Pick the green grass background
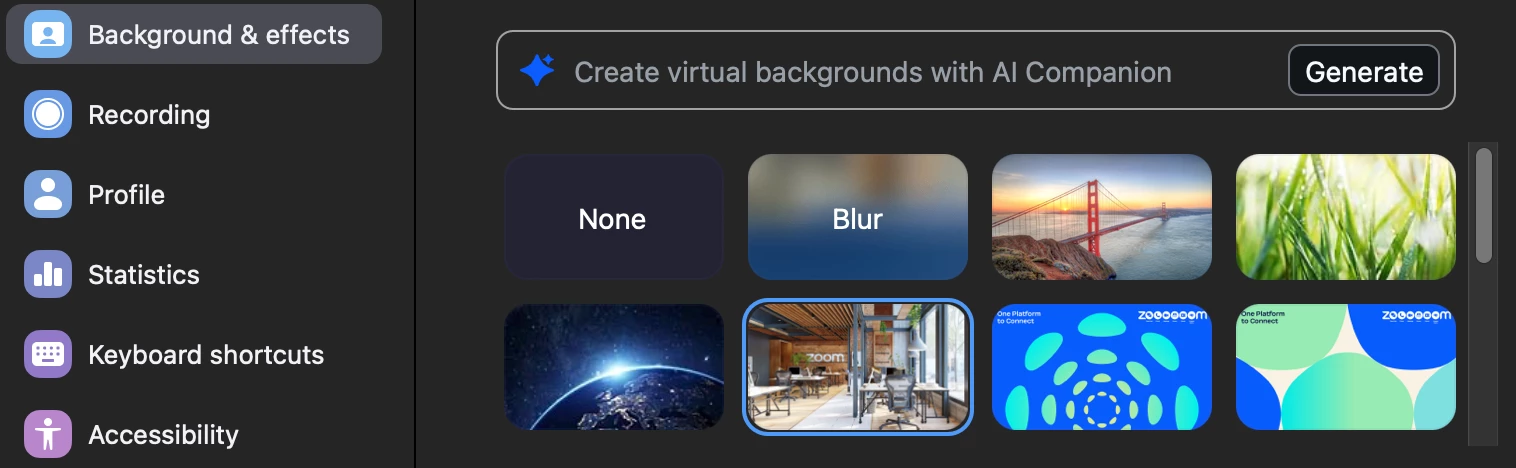Viewport: 1516px width, 468px height. 1346,217
